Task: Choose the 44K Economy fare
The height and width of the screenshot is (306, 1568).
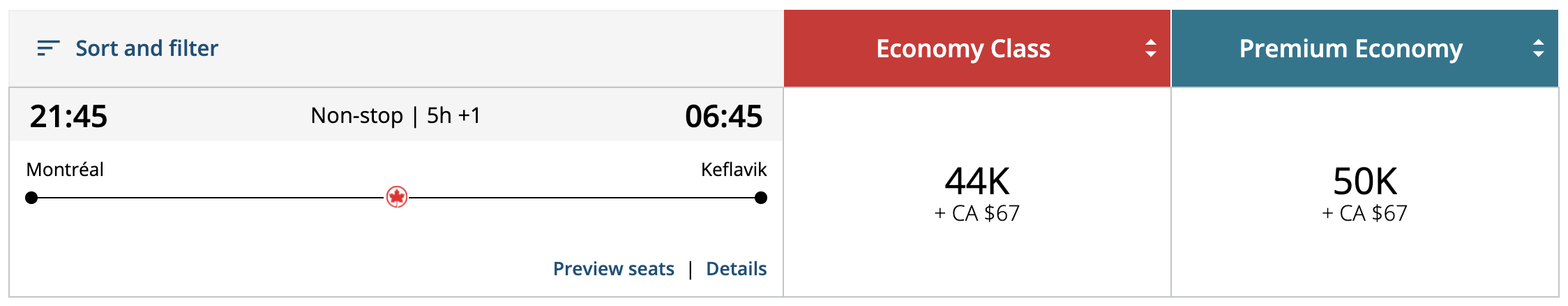Action: [977, 182]
